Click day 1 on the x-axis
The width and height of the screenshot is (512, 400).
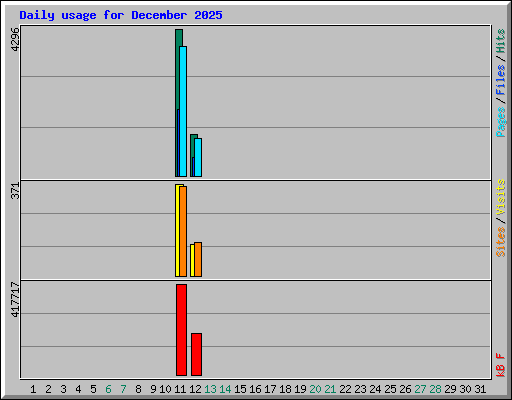[33, 389]
